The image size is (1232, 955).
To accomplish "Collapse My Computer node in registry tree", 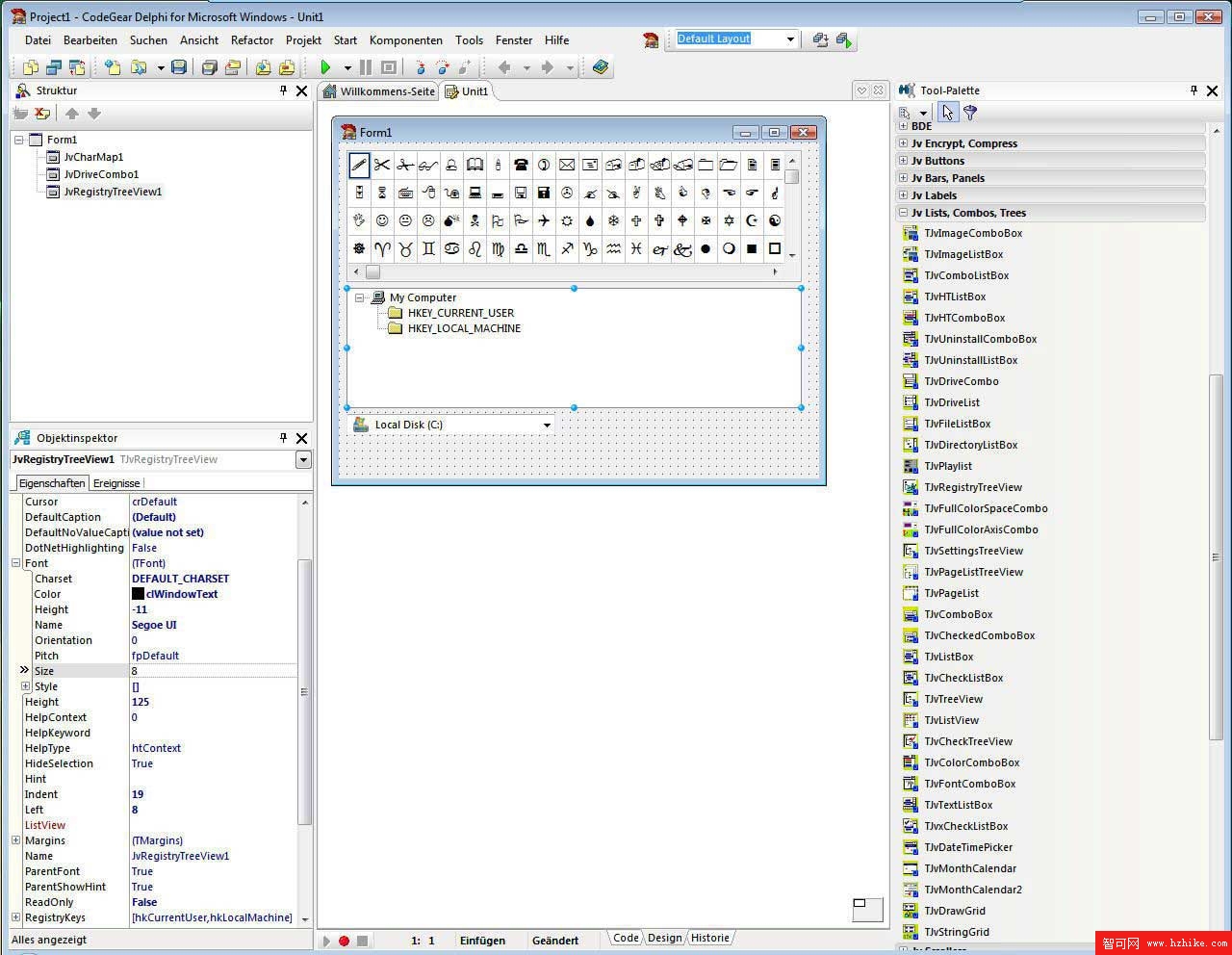I will pyautogui.click(x=359, y=297).
